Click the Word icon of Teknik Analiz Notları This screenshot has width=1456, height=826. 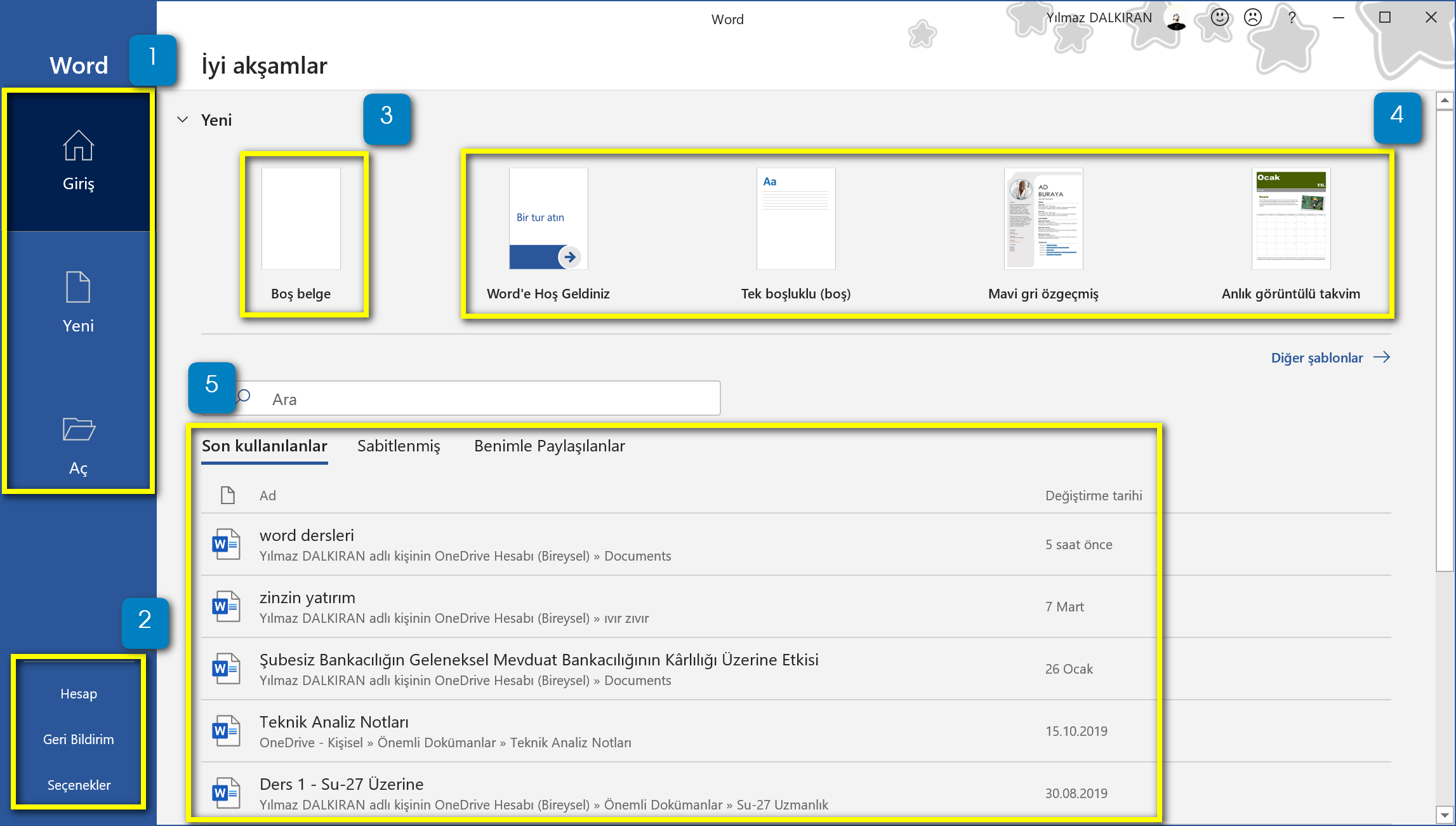226,731
